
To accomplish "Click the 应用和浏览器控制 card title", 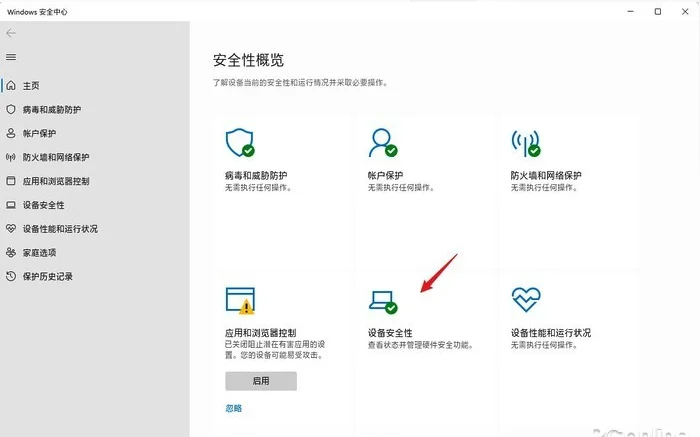I will [x=260, y=333].
